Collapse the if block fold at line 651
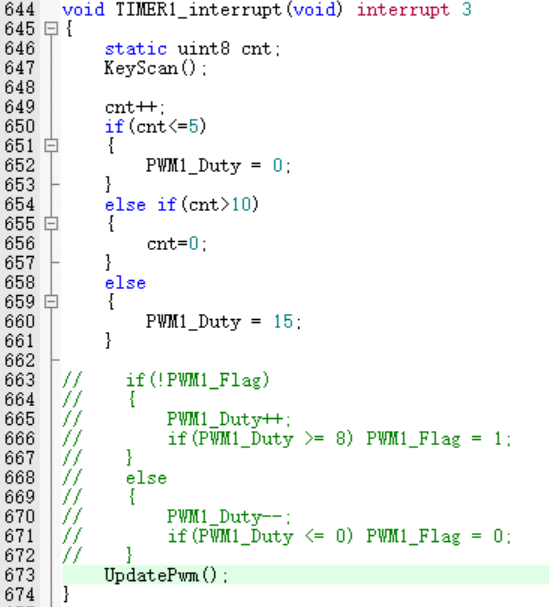 51,146
